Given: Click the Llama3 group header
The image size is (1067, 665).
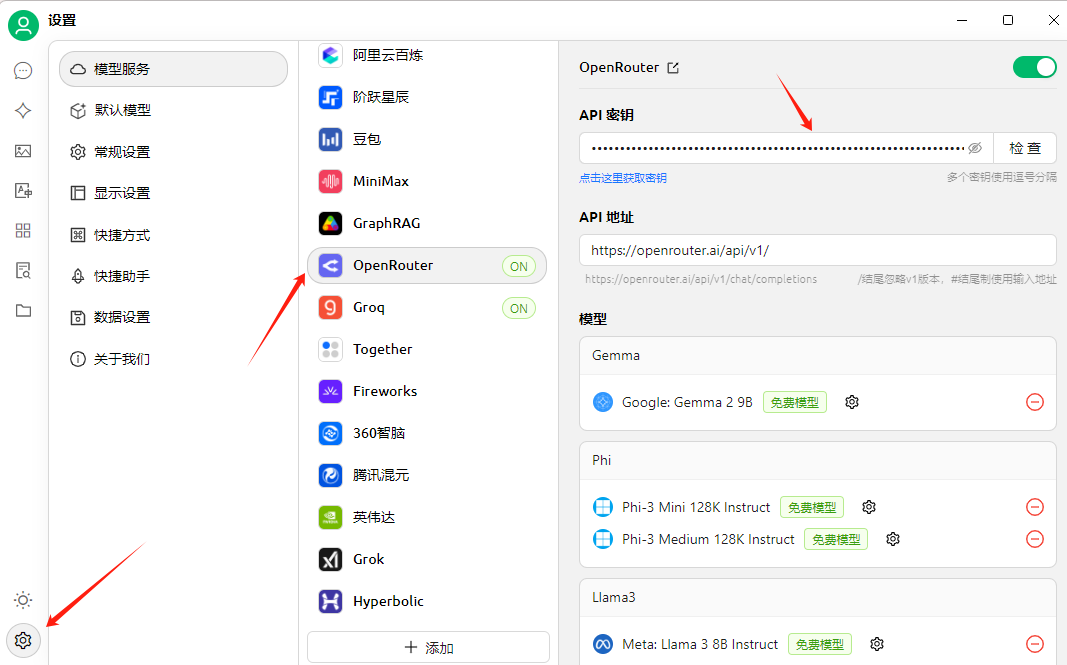Looking at the screenshot, I should [817, 598].
